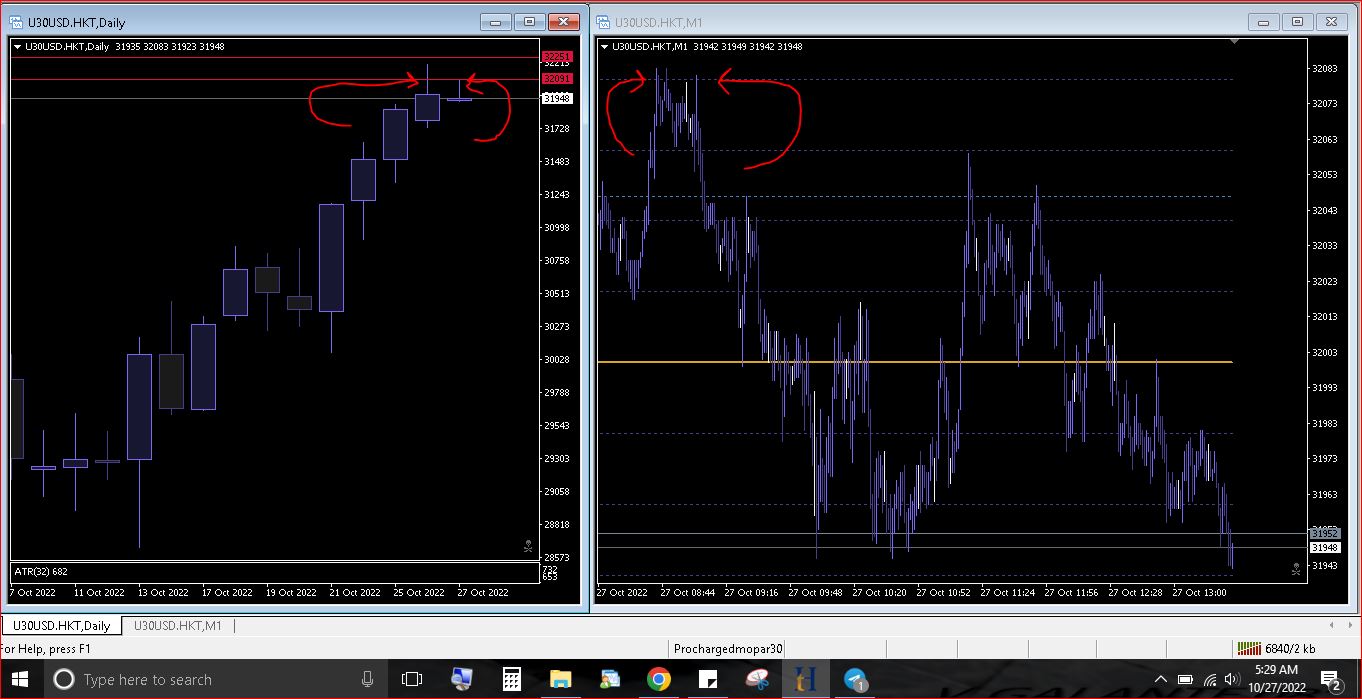This screenshot has height=699, width=1362.
Task: Click the 31943 price on M1 axis
Action: click(1324, 565)
